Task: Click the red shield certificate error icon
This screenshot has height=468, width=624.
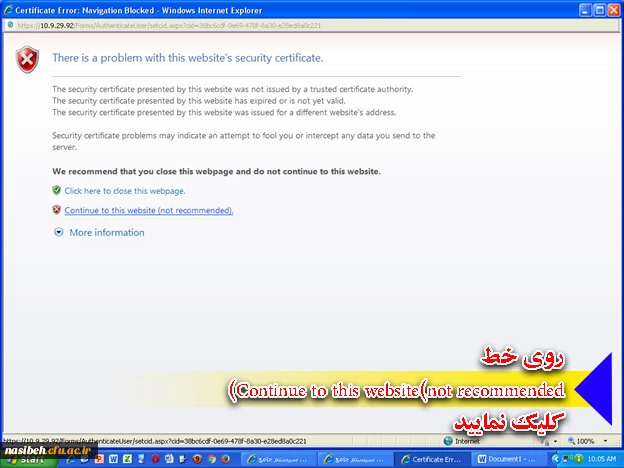Action: 27,60
